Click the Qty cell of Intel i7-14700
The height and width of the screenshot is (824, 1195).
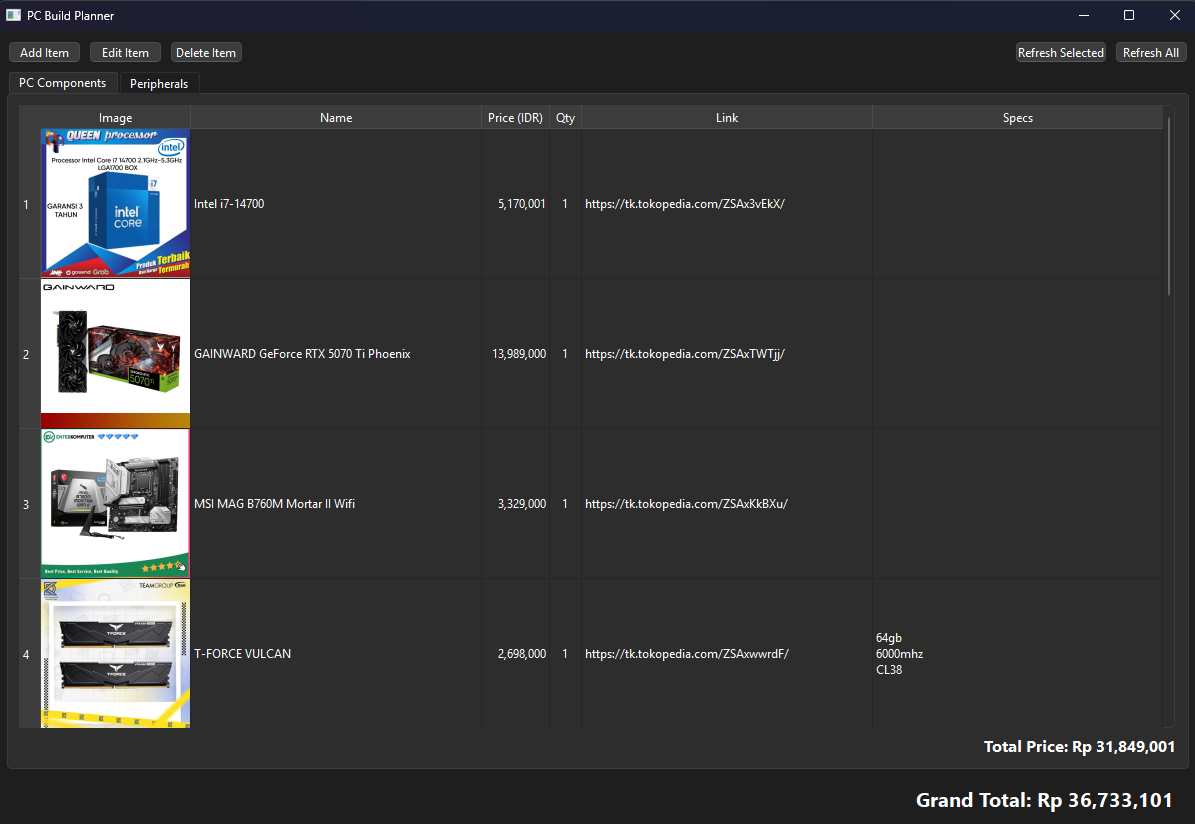(565, 204)
